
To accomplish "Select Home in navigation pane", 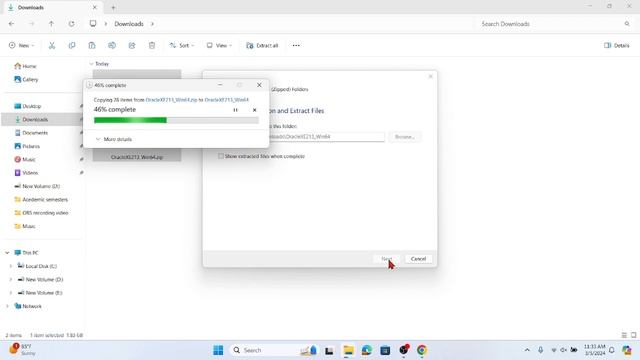I will click(x=25, y=66).
